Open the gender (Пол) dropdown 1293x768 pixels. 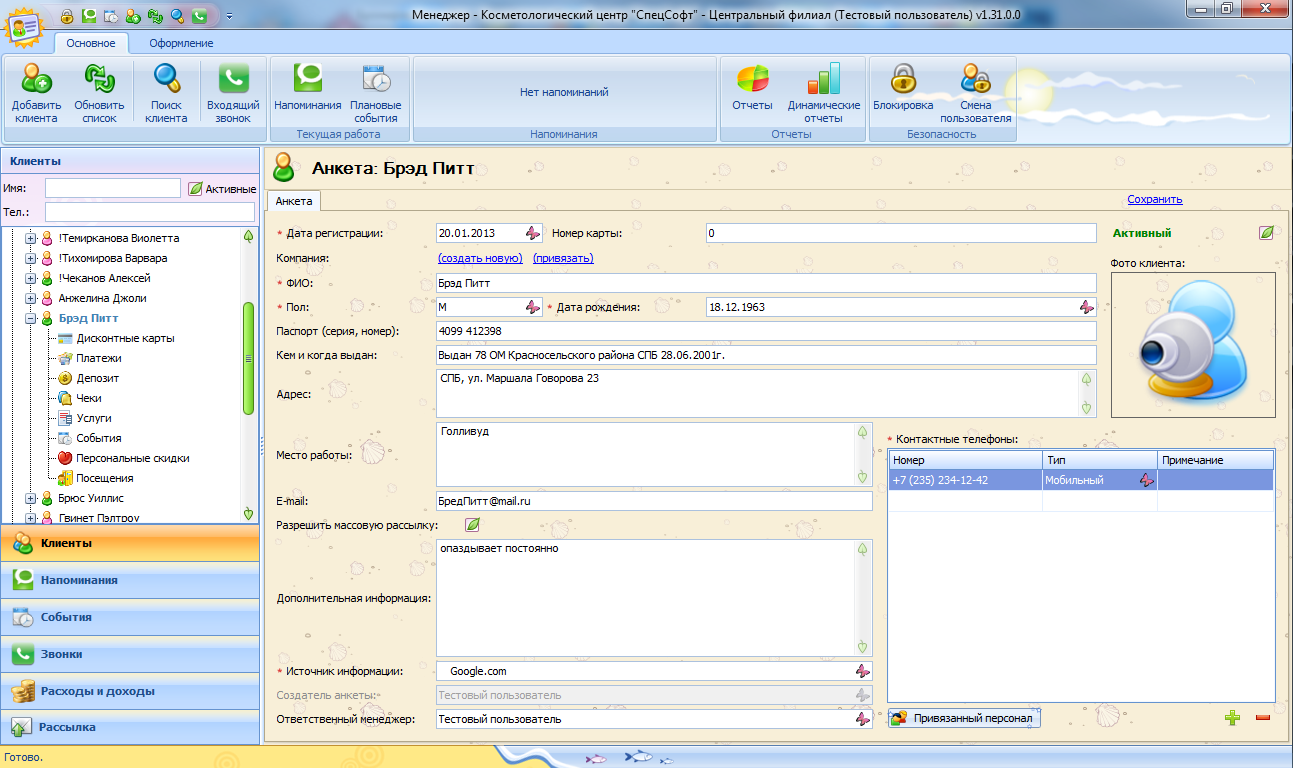tap(533, 307)
